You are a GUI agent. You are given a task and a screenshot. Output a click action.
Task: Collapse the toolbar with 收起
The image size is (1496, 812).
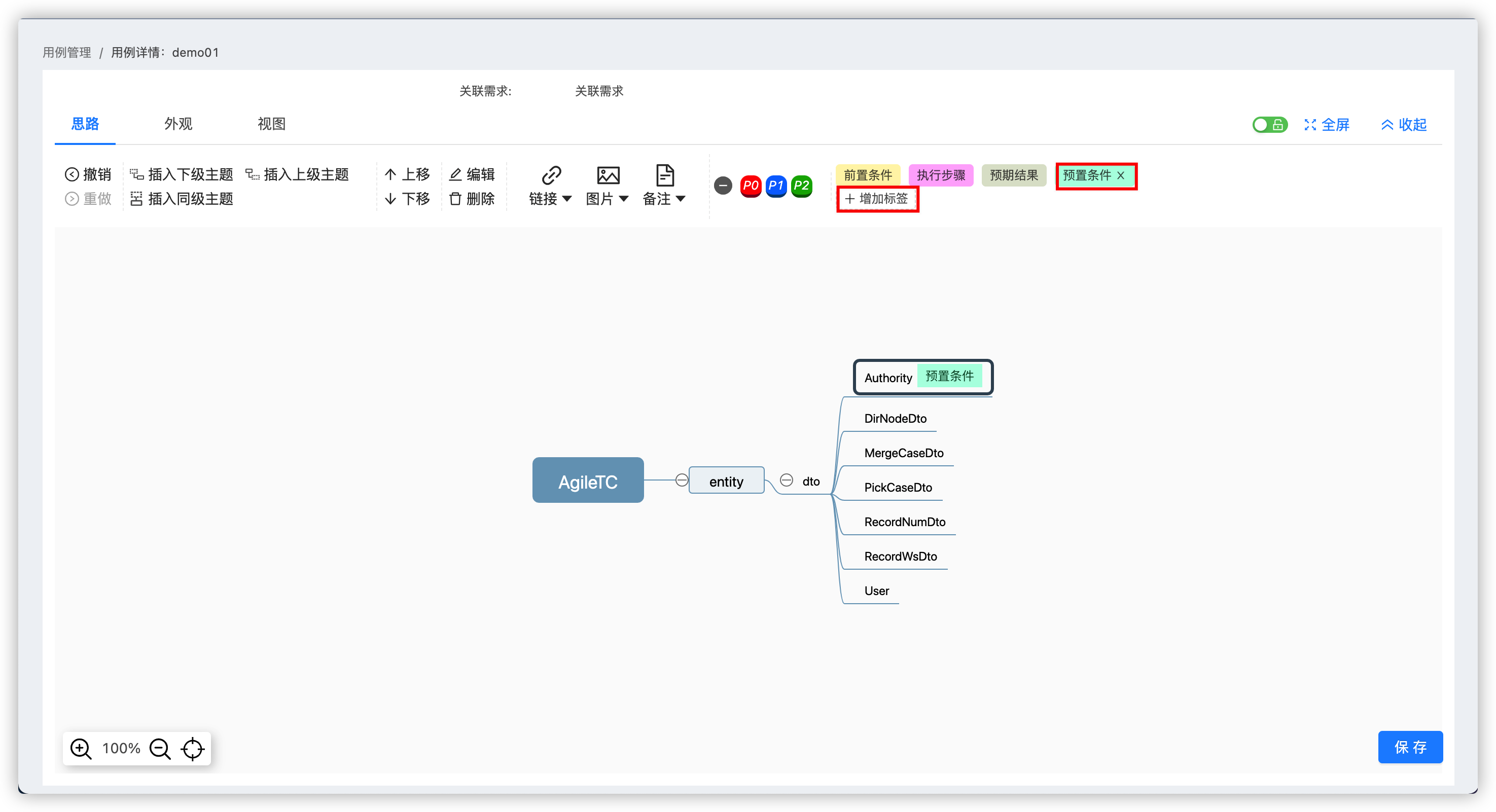tap(1404, 124)
